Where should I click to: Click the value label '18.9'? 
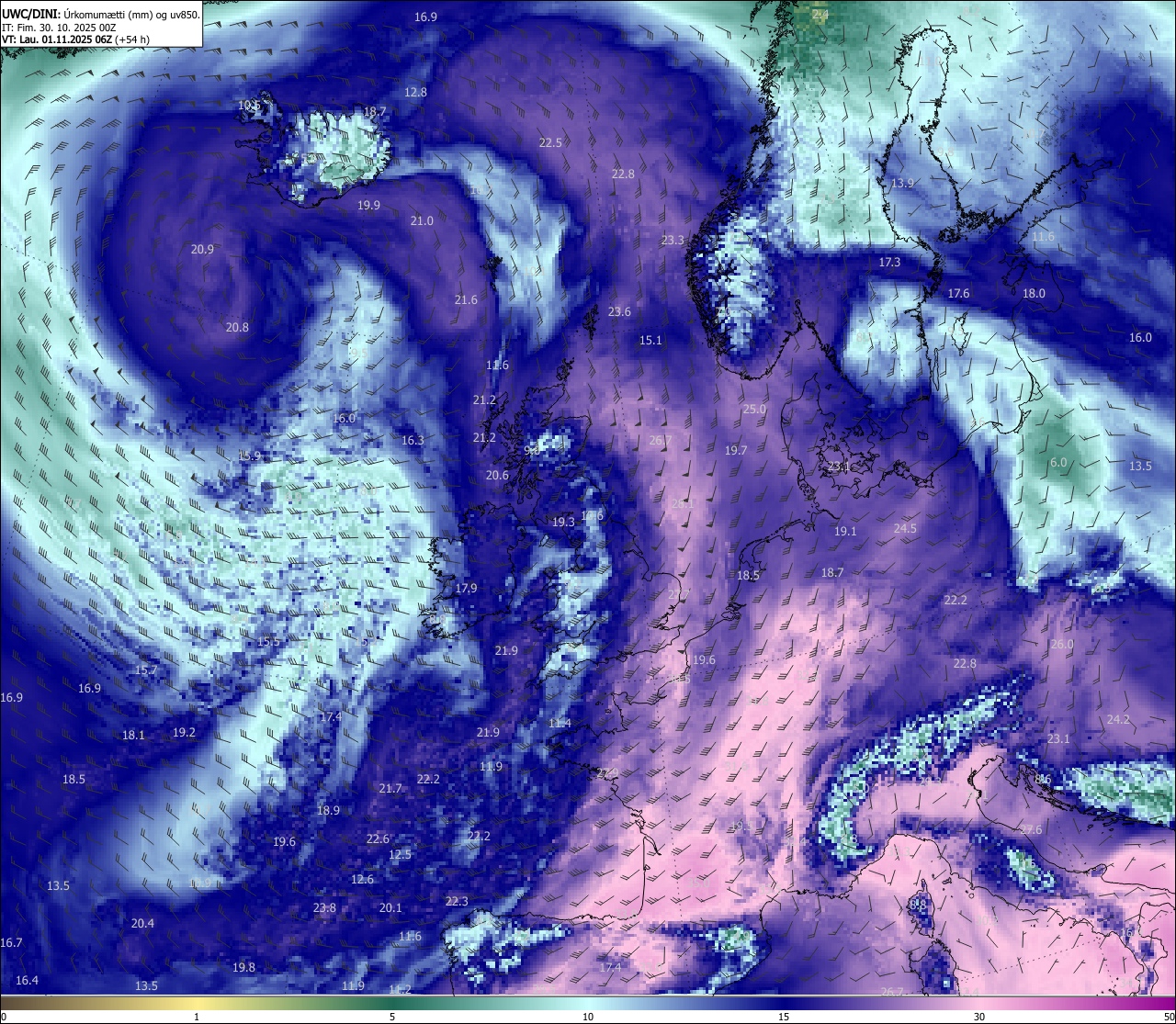pos(328,811)
